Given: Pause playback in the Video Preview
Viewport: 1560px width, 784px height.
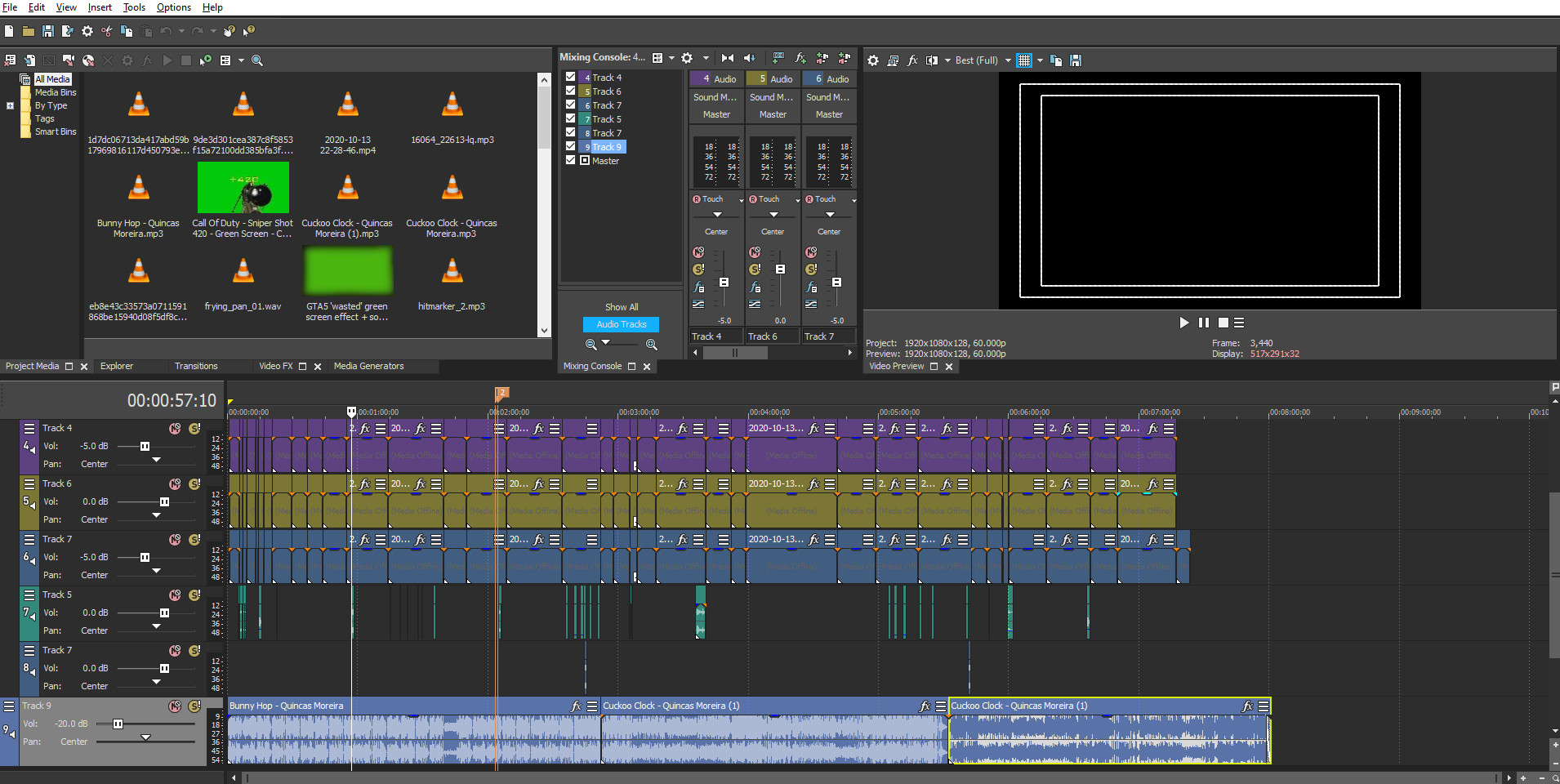Looking at the screenshot, I should (1204, 323).
